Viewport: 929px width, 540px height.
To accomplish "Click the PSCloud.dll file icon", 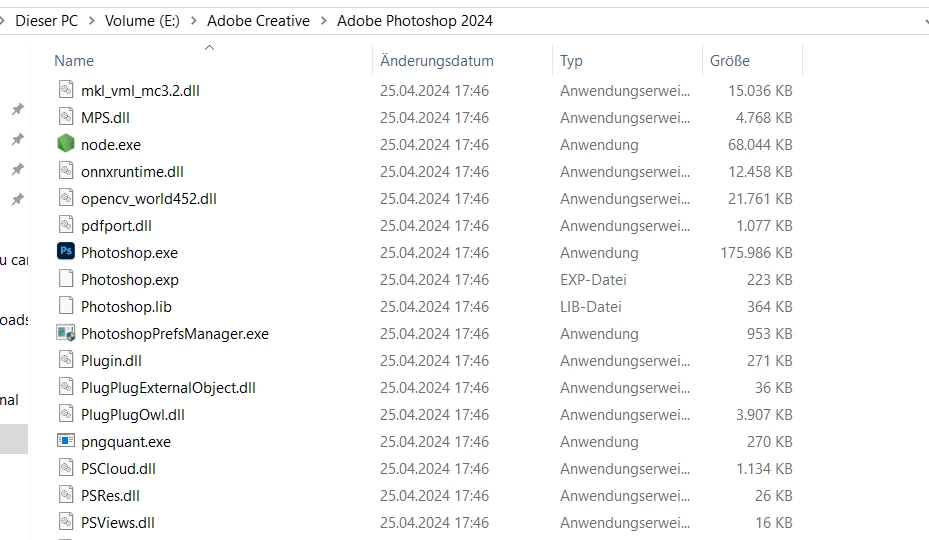I will click(66, 468).
